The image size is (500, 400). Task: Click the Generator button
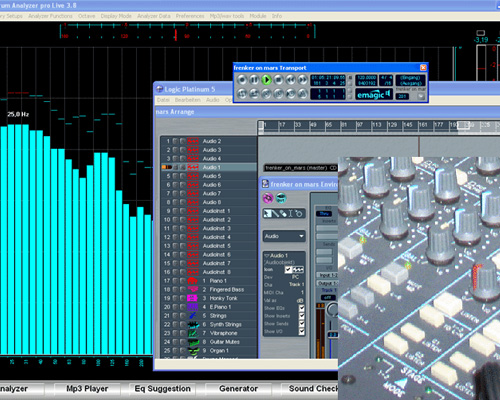click(x=238, y=389)
